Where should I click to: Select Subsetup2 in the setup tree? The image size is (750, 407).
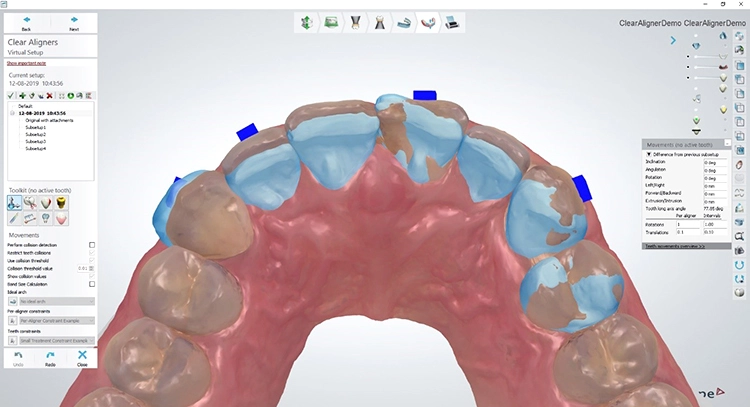tap(35, 135)
